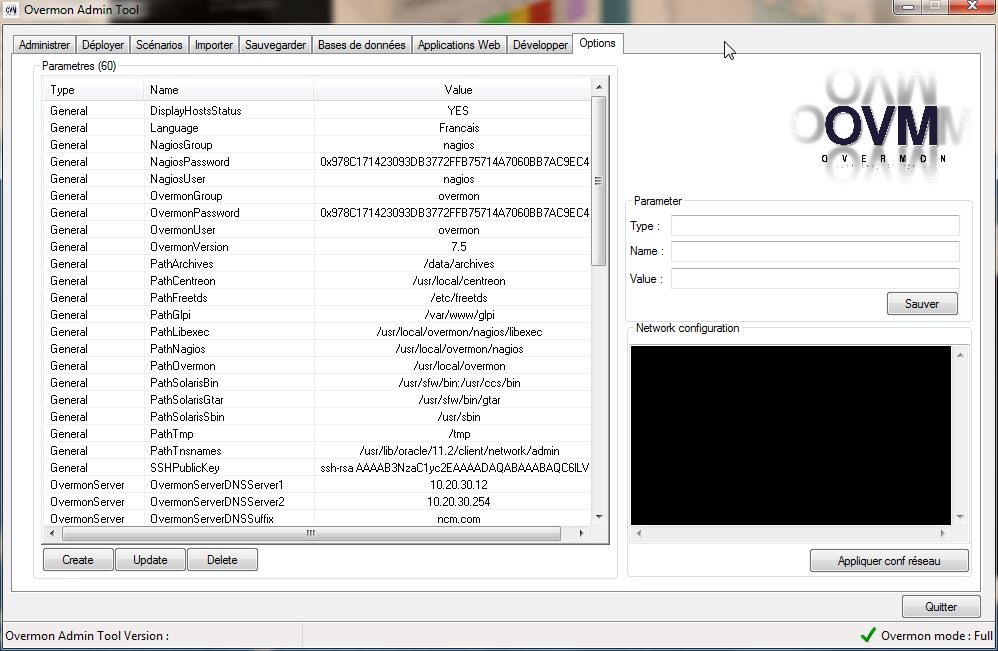This screenshot has height=651, width=998.
Task: Select the PathTmp row
Action: (x=317, y=434)
